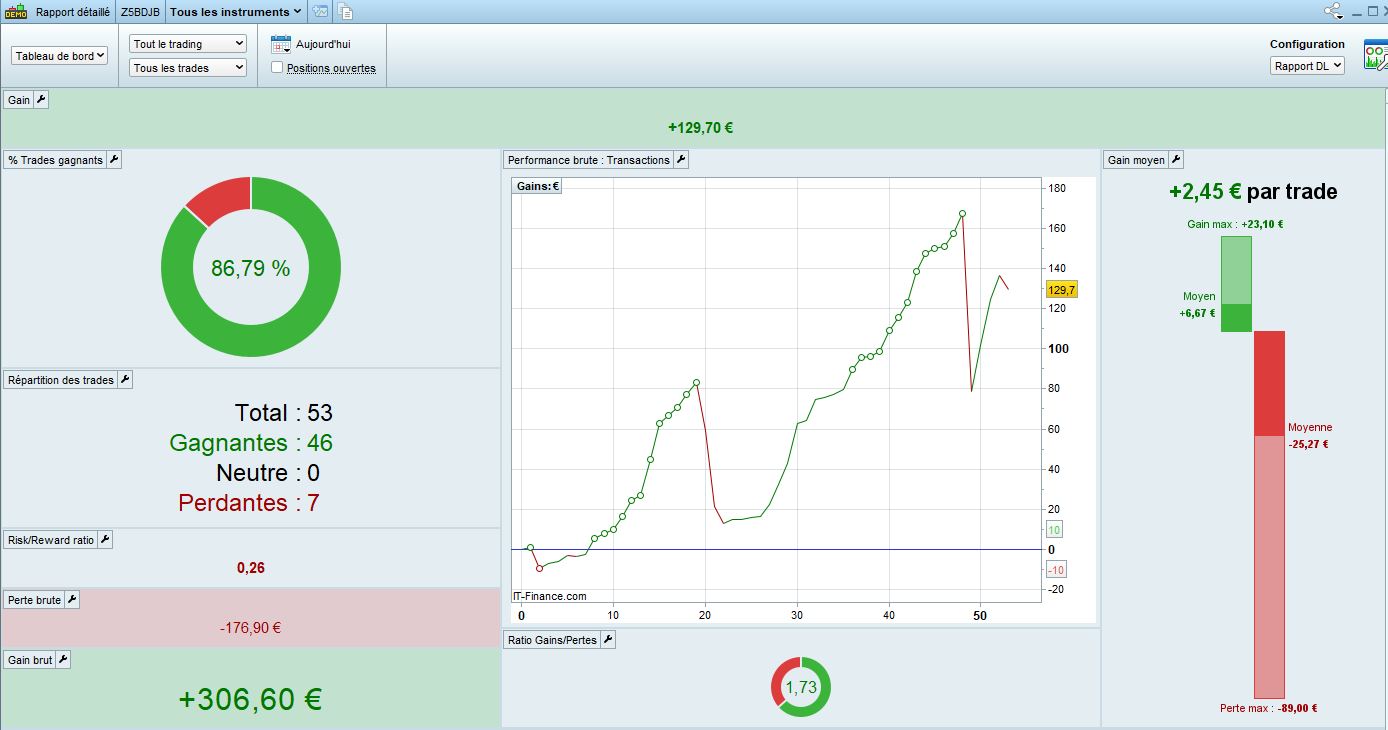The width and height of the screenshot is (1388, 730).
Task: Open wrench for Ratio Gains/Pertes panel
Action: (608, 640)
